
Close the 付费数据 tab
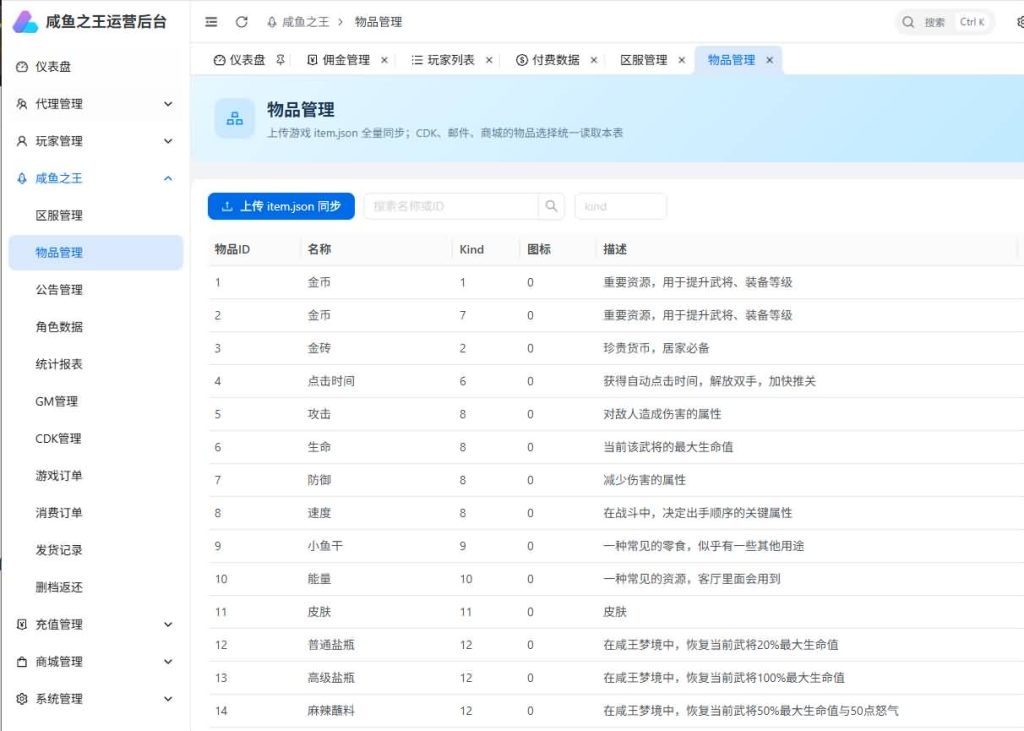[x=594, y=60]
